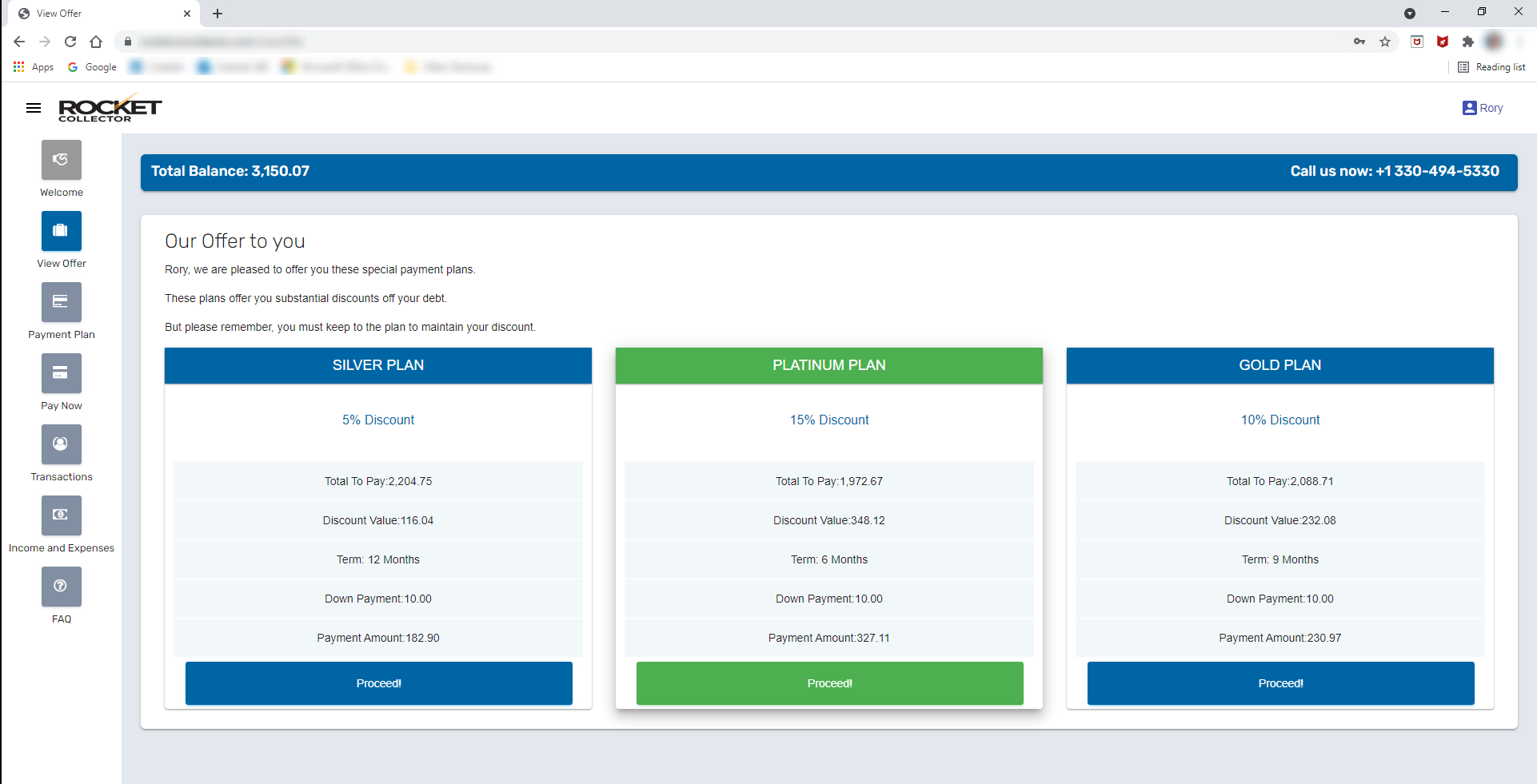Image resolution: width=1537 pixels, height=784 pixels.
Task: Open the Payment Plan sidebar icon
Action: [x=61, y=302]
